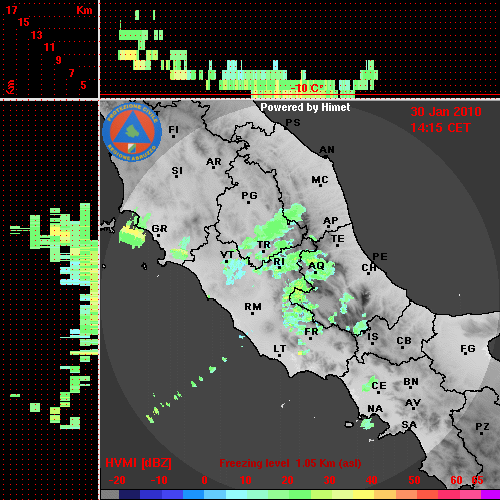500x500 pixels.
Task: Click the 'AV' city marker
Action: pyautogui.click(x=413, y=404)
